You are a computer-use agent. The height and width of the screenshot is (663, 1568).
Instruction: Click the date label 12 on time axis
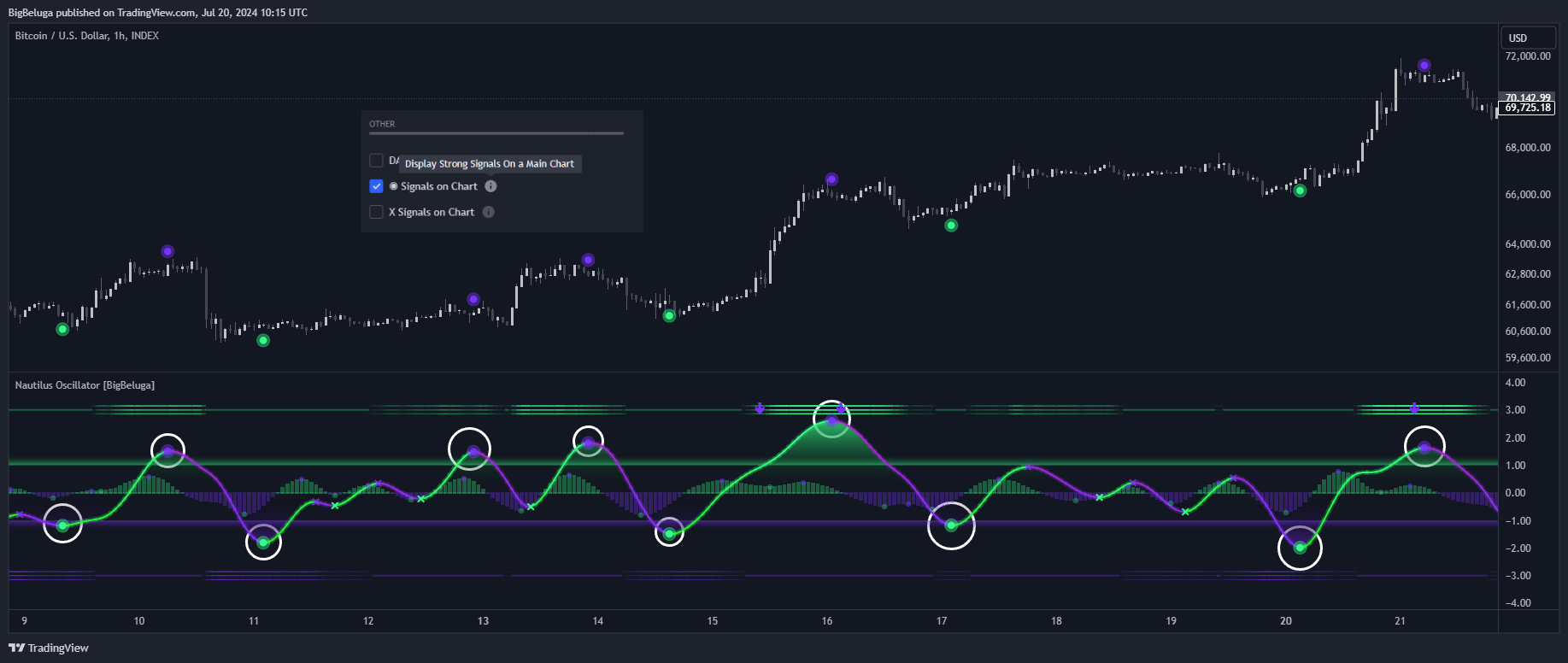(368, 621)
